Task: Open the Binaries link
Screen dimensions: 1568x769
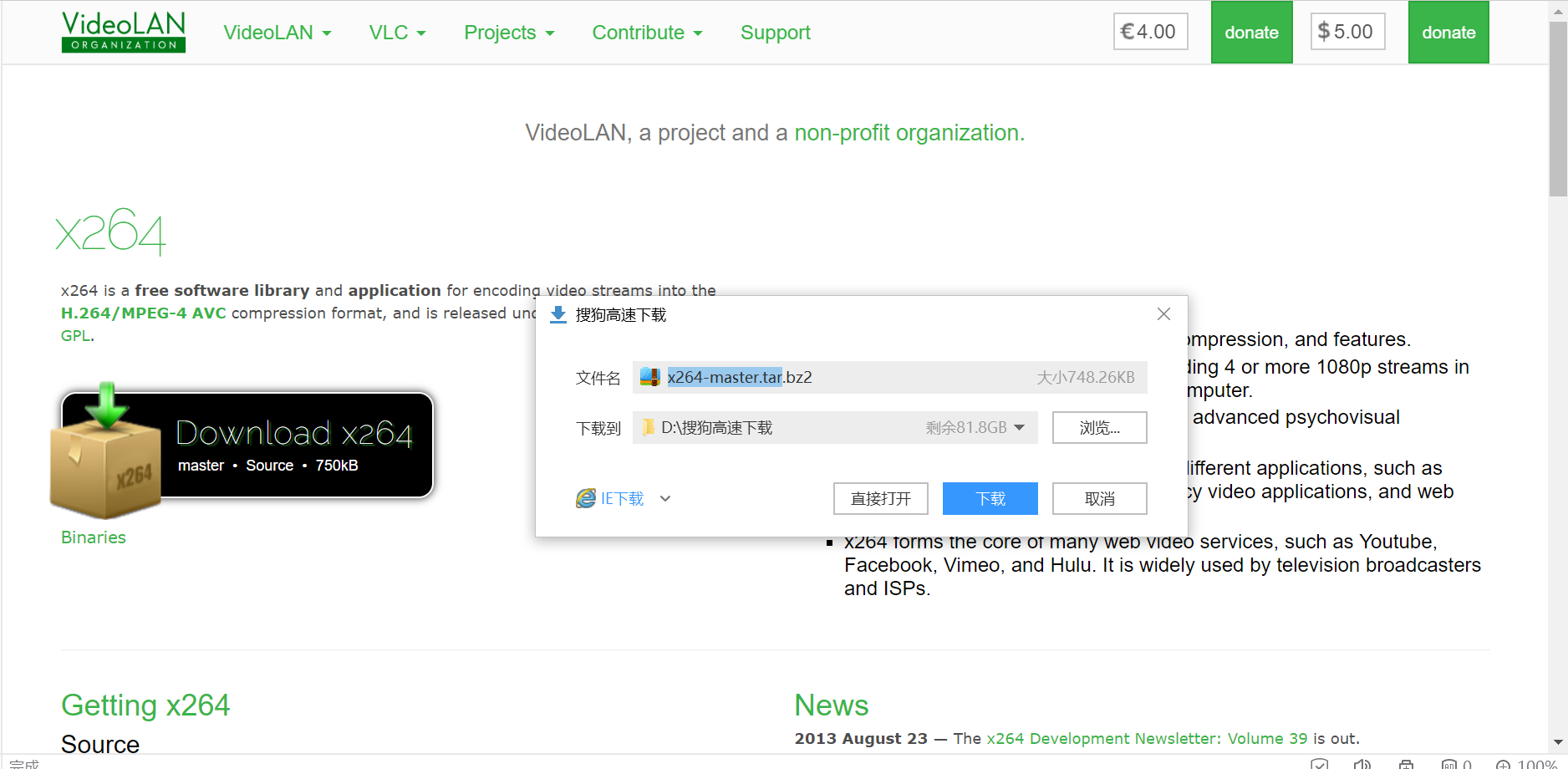Action: coord(94,537)
